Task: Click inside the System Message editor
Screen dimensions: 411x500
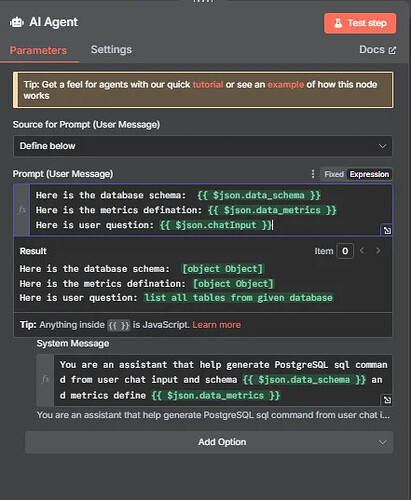Action: pos(223,380)
